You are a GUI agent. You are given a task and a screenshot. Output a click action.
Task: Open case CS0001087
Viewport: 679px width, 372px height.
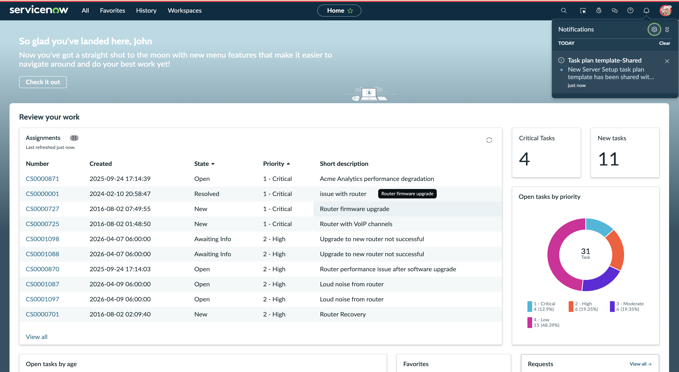click(42, 284)
